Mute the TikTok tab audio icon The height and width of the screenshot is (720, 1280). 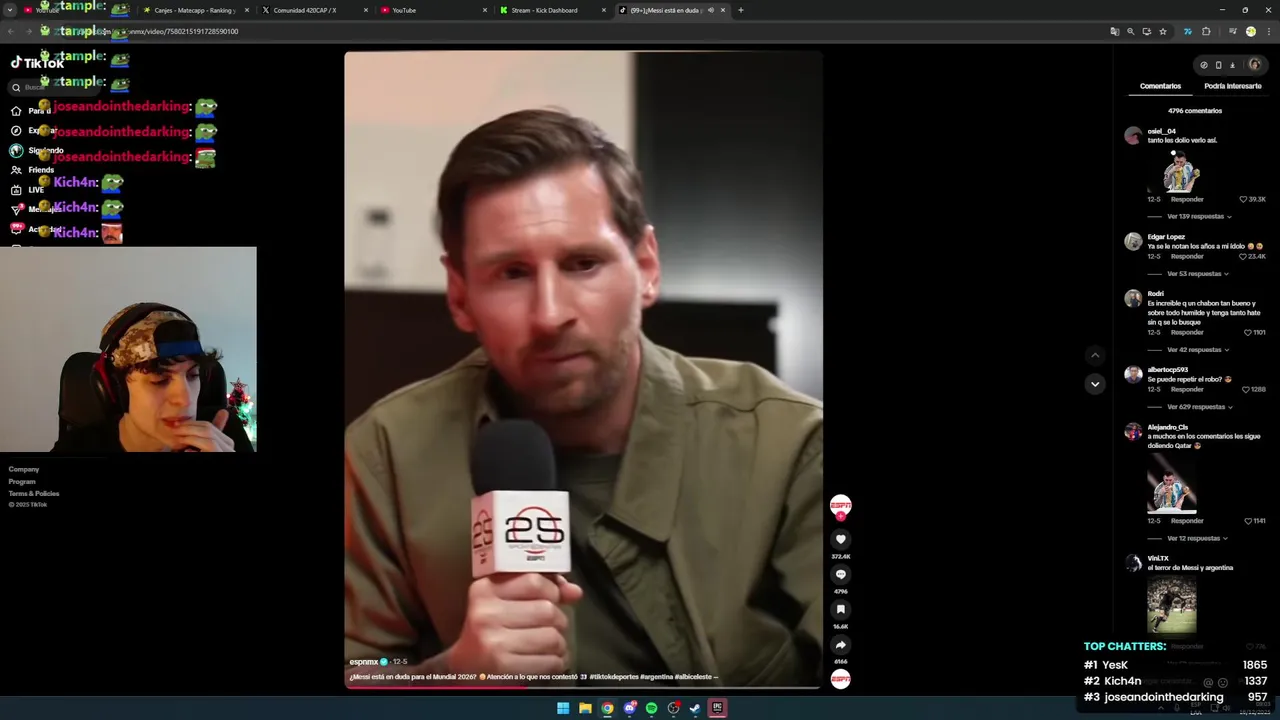coord(711,10)
